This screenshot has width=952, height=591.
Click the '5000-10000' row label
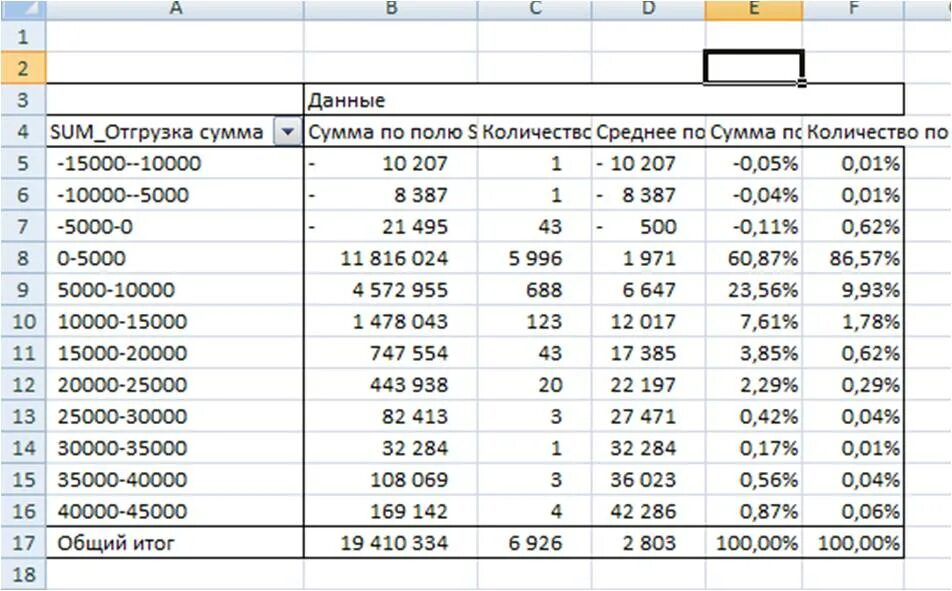(175, 289)
